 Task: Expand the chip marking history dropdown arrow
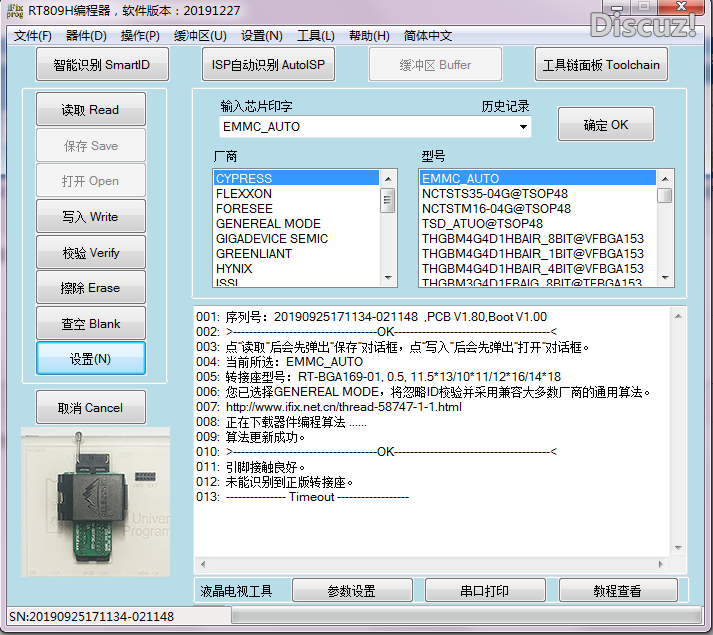click(523, 127)
